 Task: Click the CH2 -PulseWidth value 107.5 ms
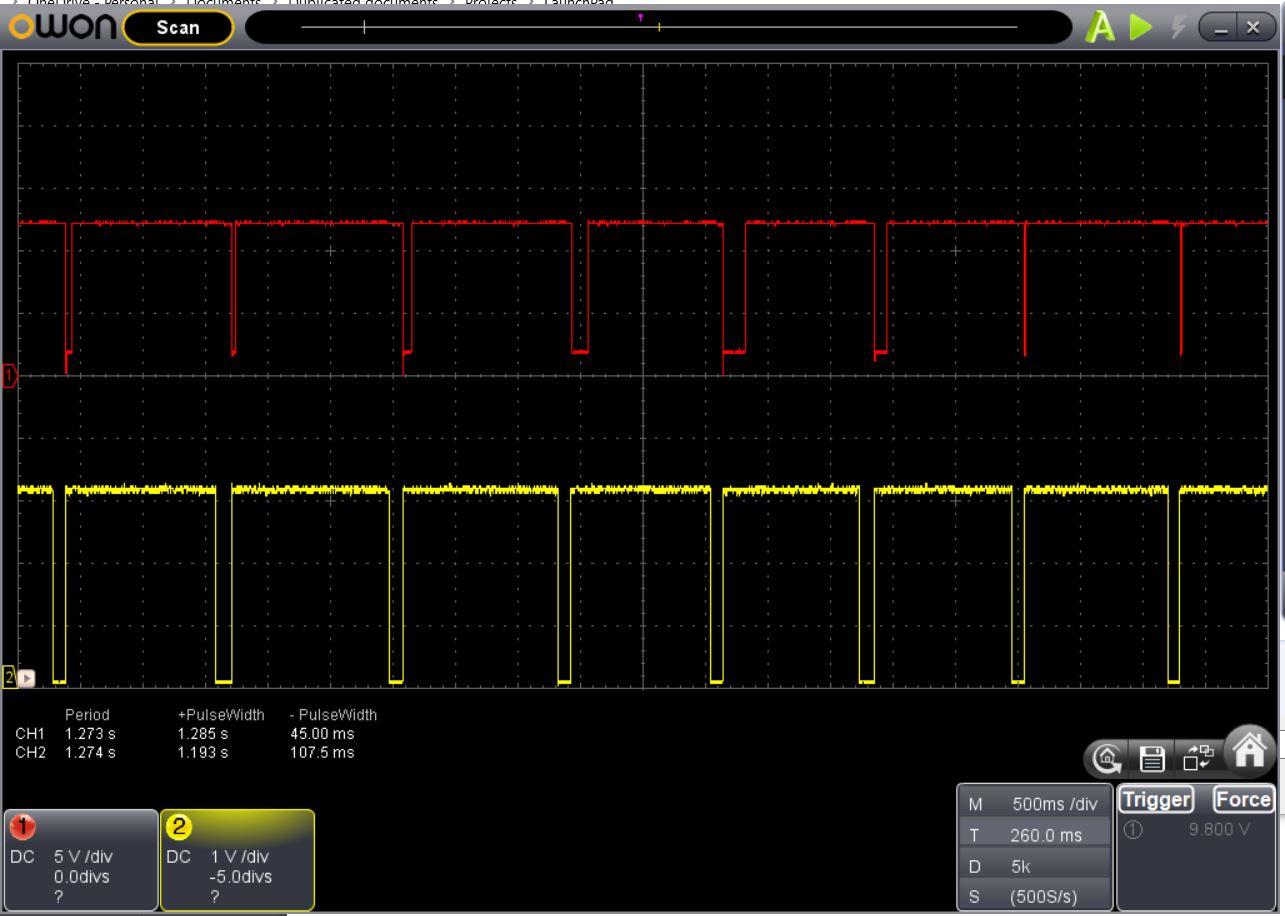(321, 752)
